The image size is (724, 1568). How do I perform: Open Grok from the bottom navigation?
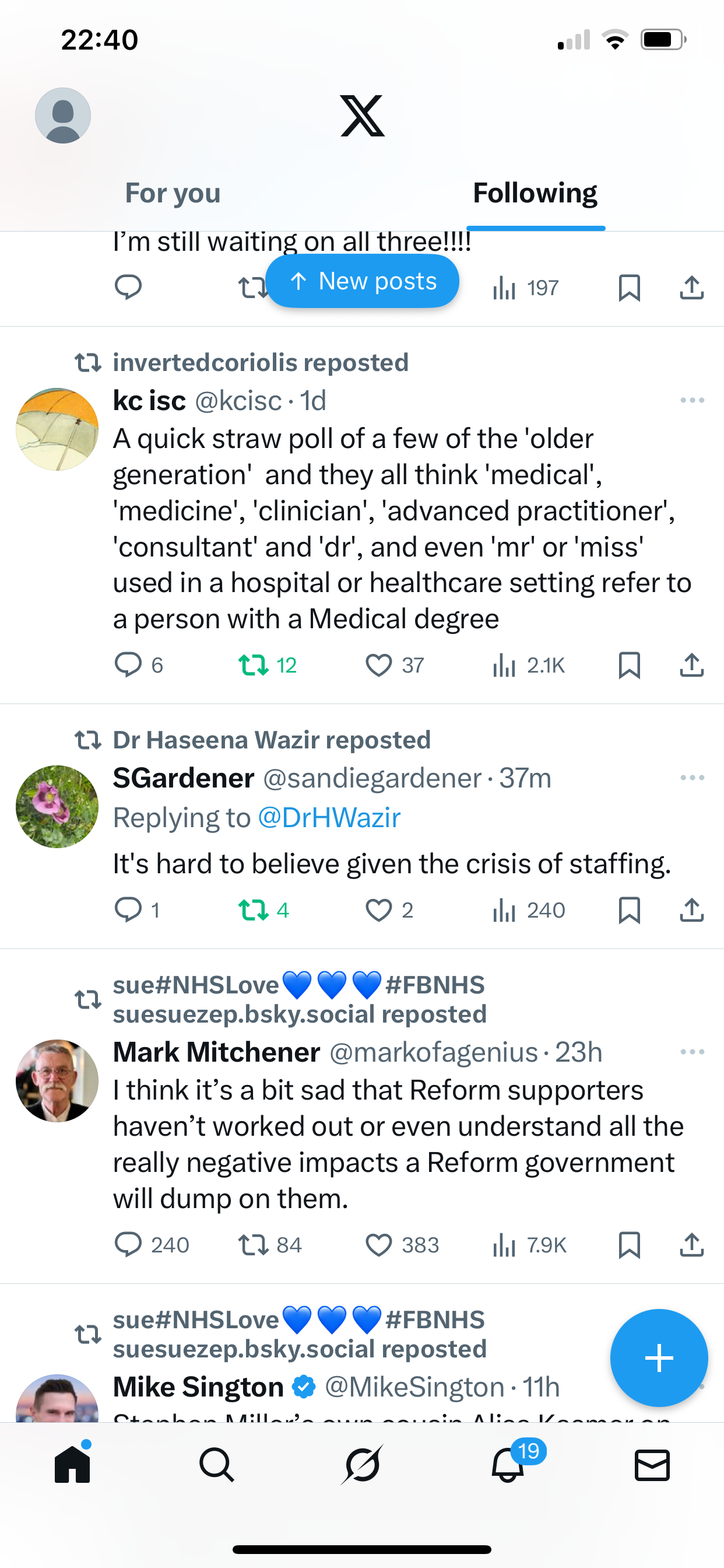click(x=362, y=1465)
